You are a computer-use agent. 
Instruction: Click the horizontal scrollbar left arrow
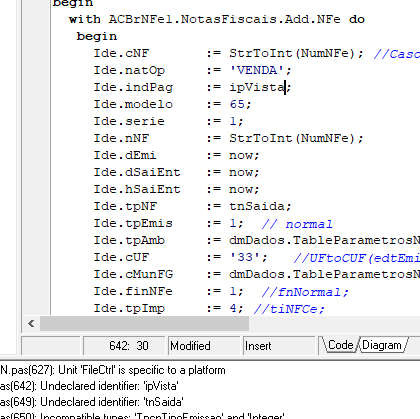pos(31,323)
